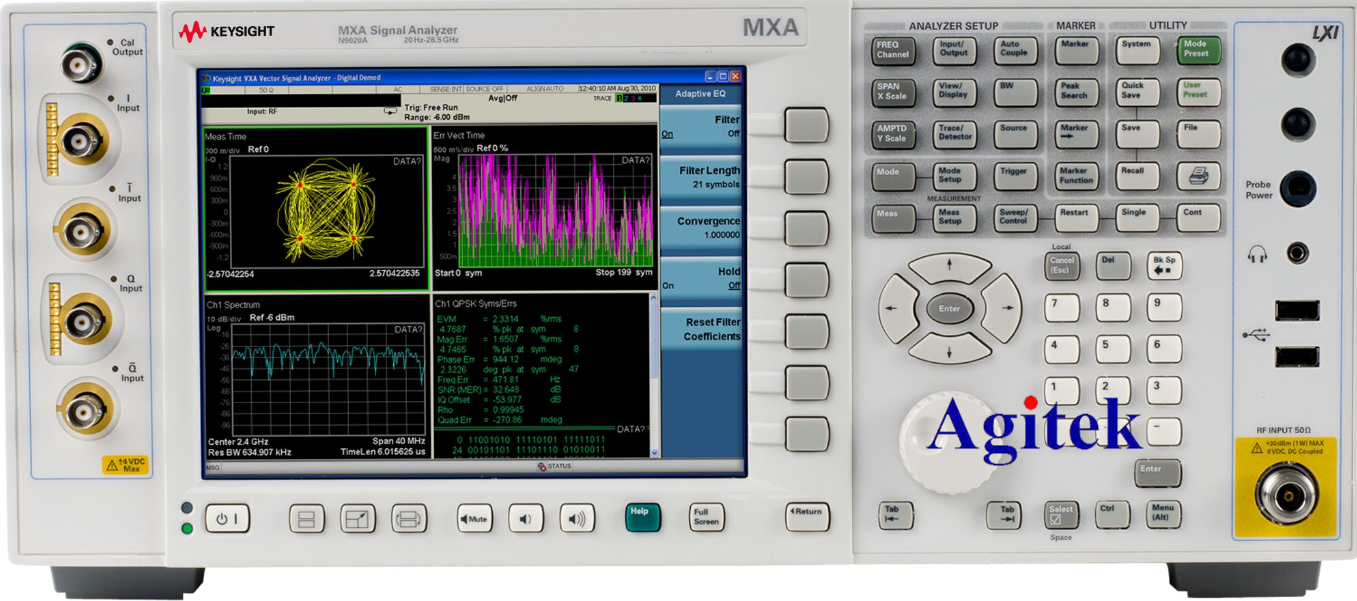Mute the analyzer speaker
The image size is (1357, 601).
point(474,518)
